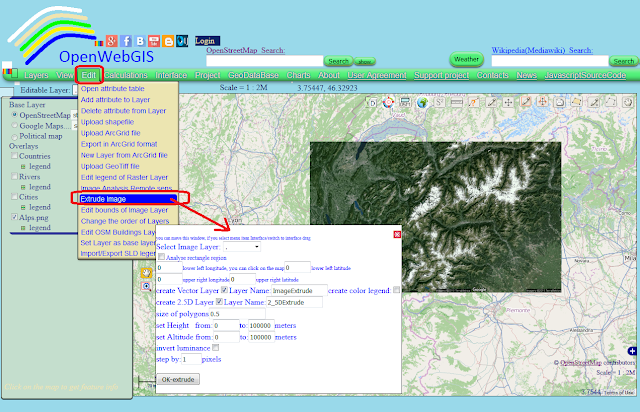Click the red target locate icon

(388, 102)
